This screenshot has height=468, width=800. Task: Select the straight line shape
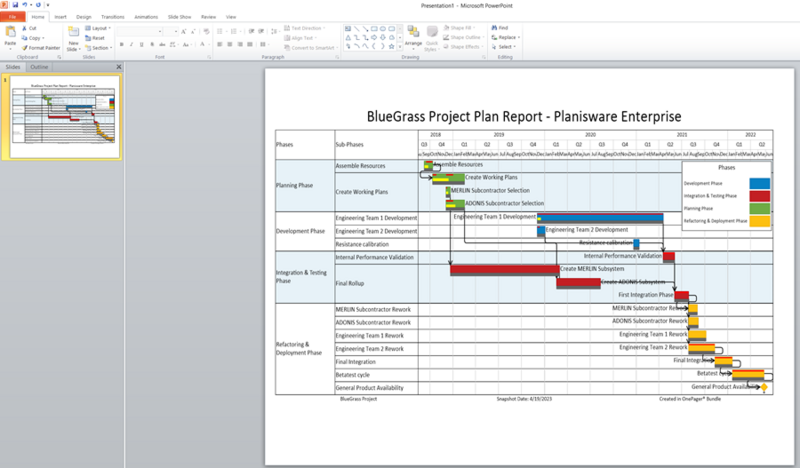[357, 29]
